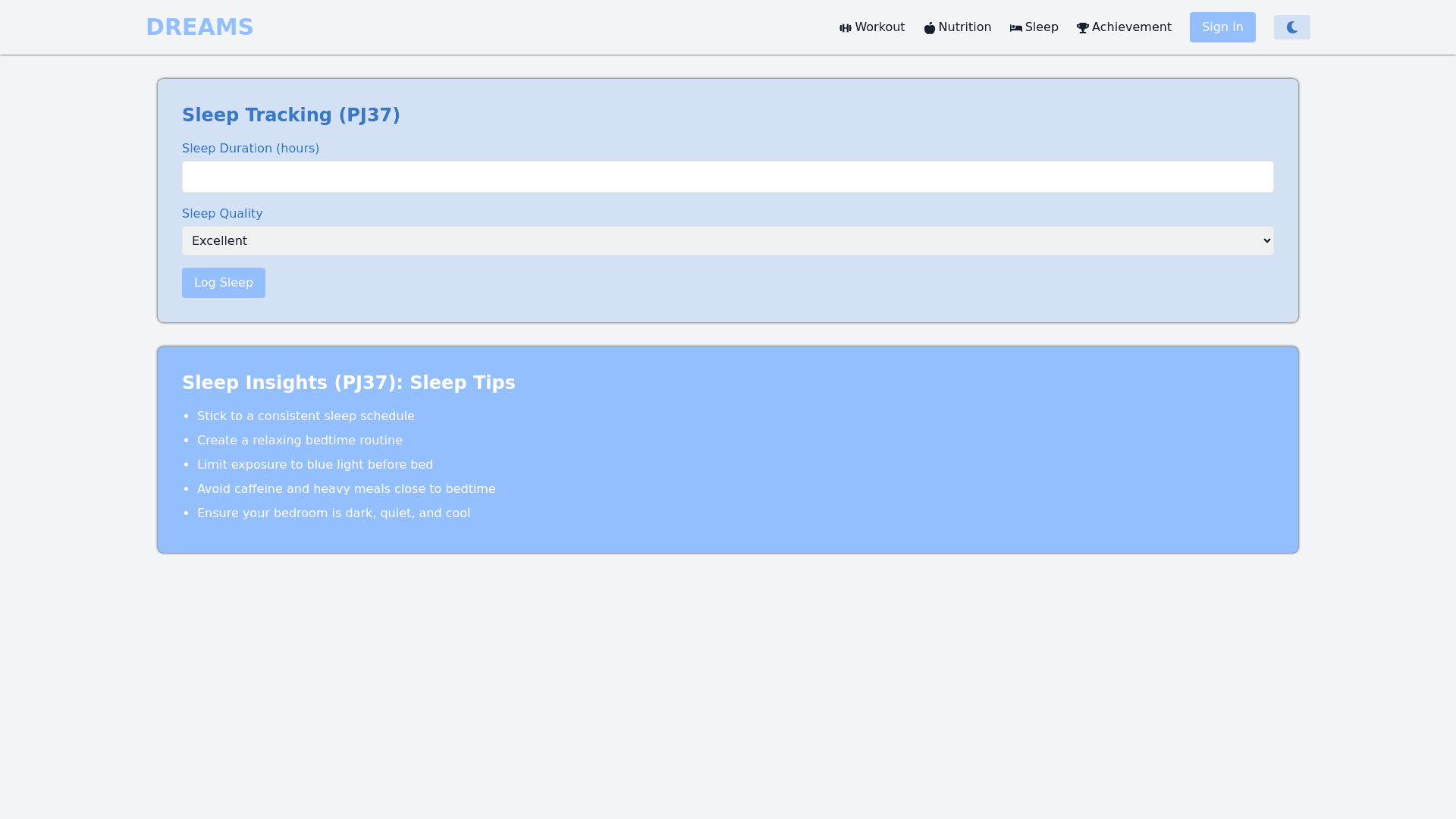Select the Nutrition apple icon
Screen dimensions: 1456x819
pyautogui.click(x=930, y=27)
